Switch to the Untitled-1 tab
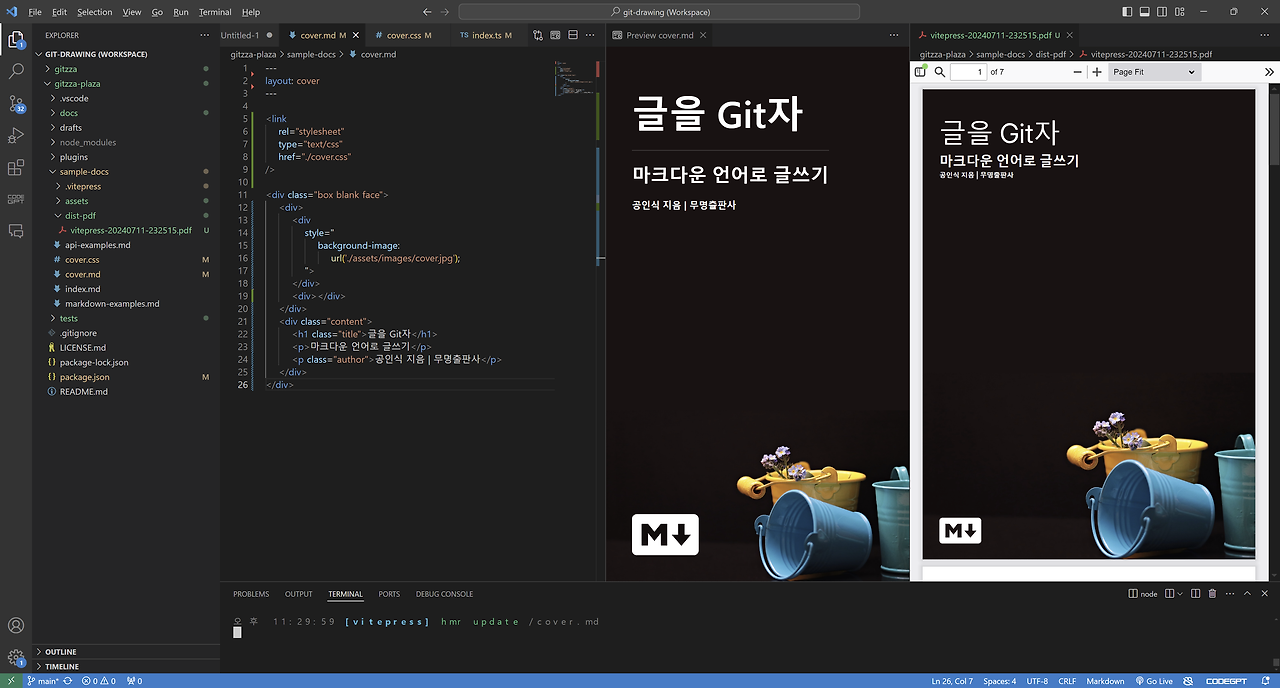This screenshot has height=688, width=1280. [246, 35]
